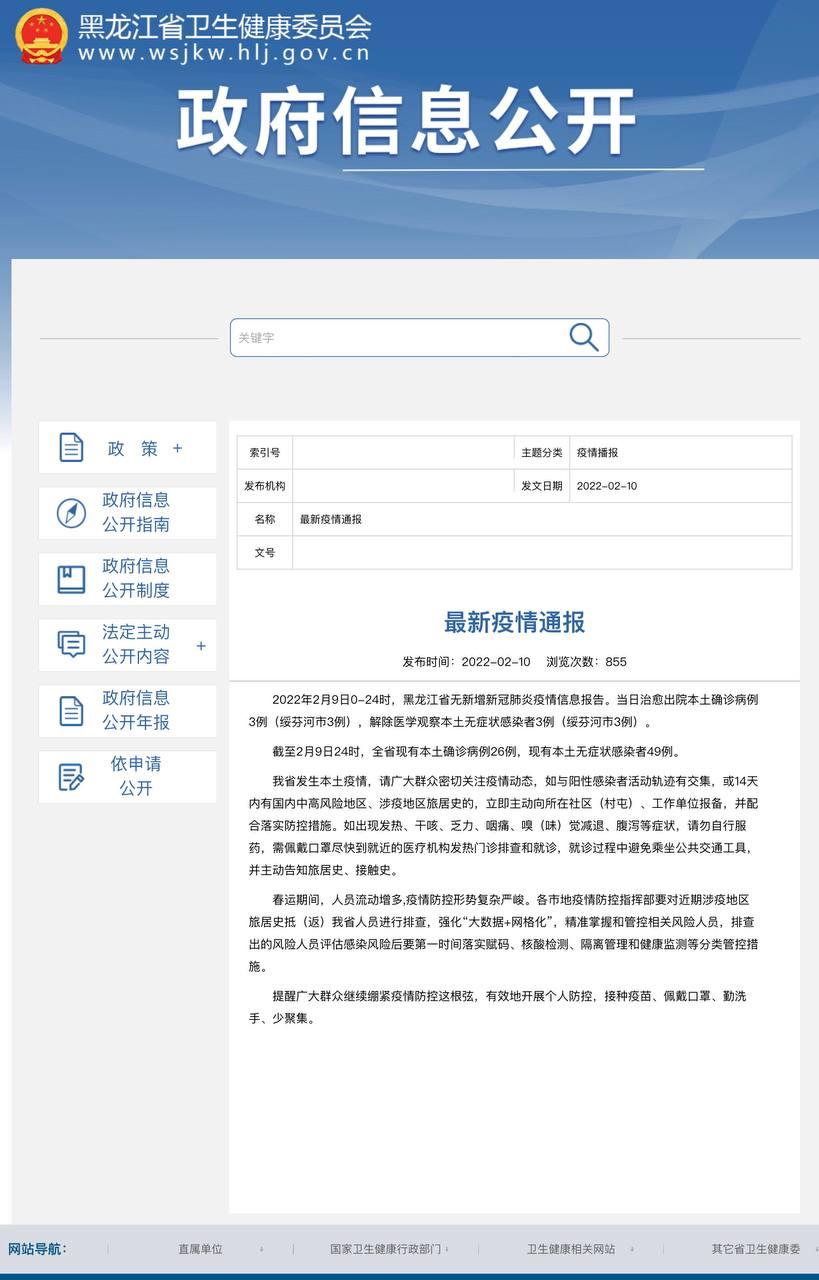Click the chat icon beside 法定主动公开内容
Screen dimensions: 819x1280
pos(71,644)
